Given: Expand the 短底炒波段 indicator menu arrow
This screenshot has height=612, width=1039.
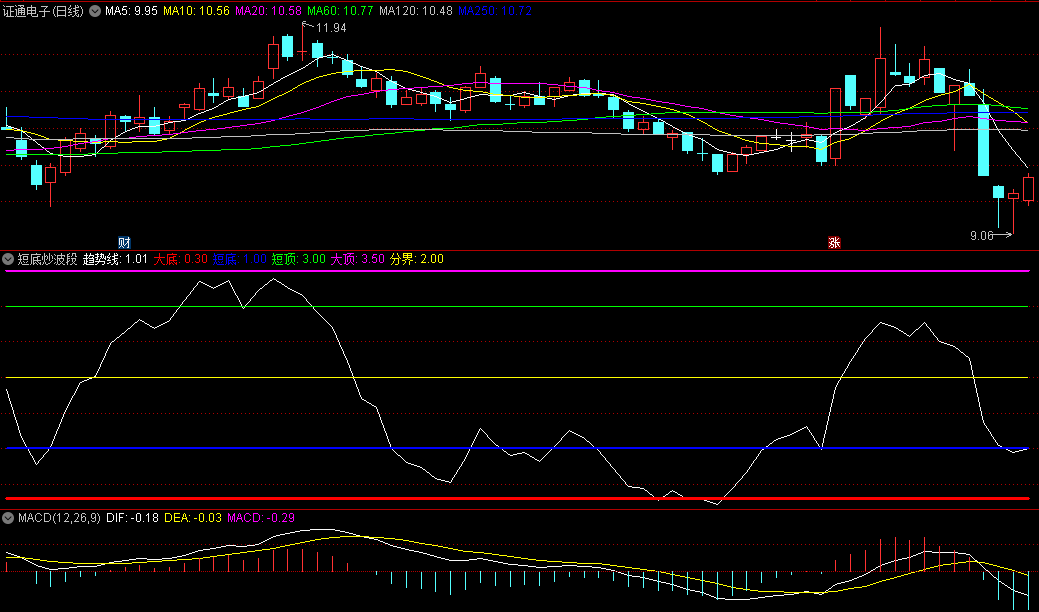Looking at the screenshot, I should click(9, 259).
